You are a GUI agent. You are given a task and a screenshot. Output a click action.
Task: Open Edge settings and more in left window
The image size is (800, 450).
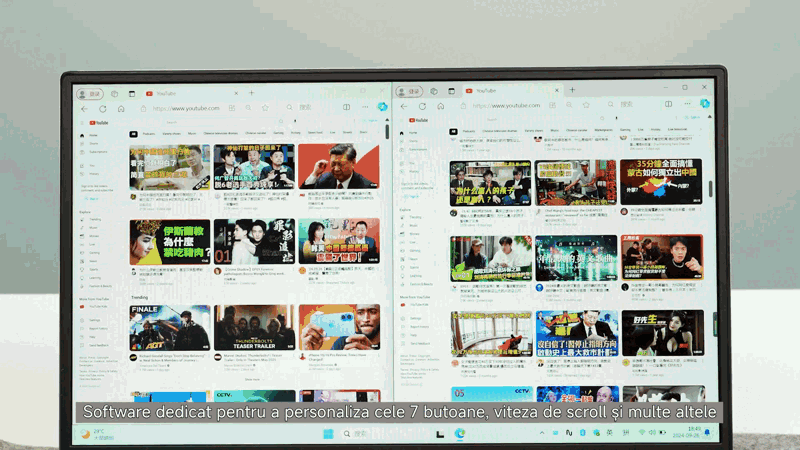365,107
